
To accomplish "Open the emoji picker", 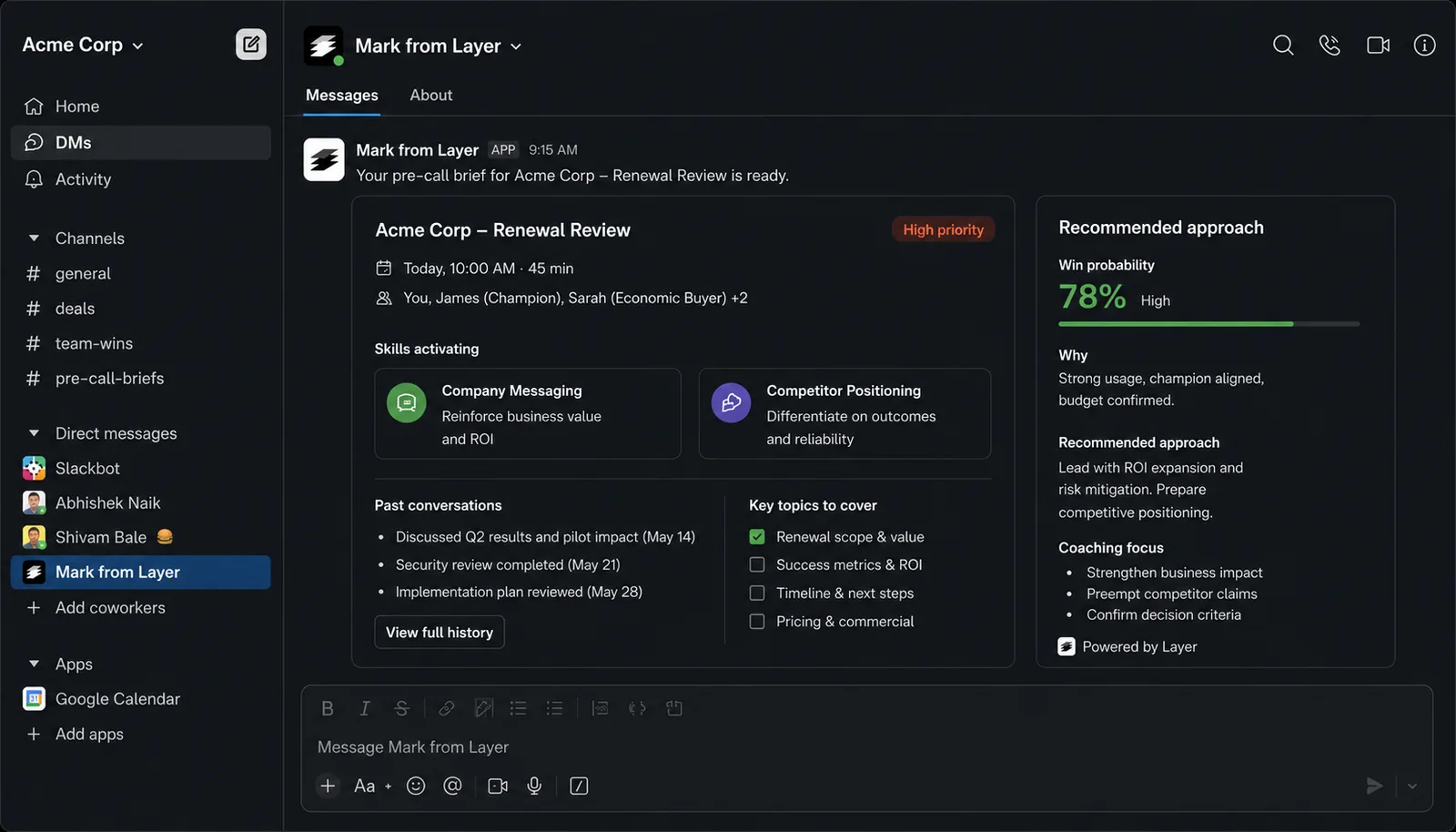I will click(416, 786).
